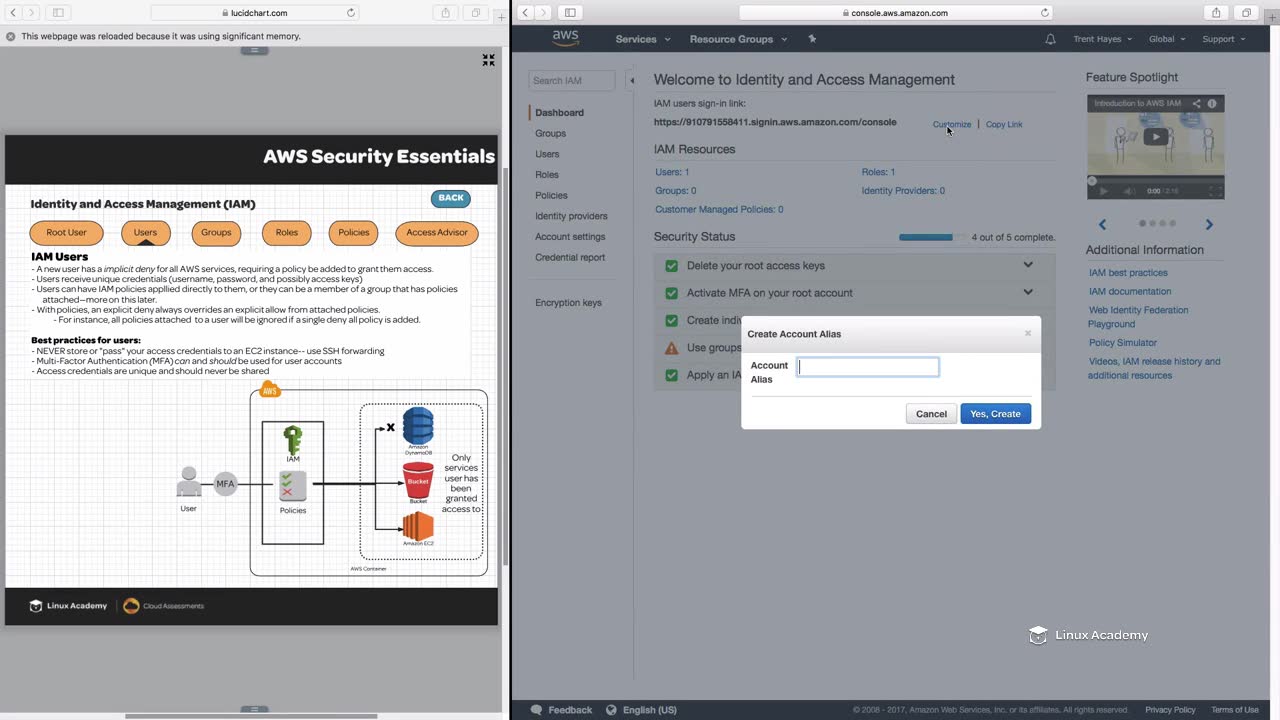Viewport: 1280px width, 720px height.
Task: Click the warning triangle beside Use groups
Action: 672,348
